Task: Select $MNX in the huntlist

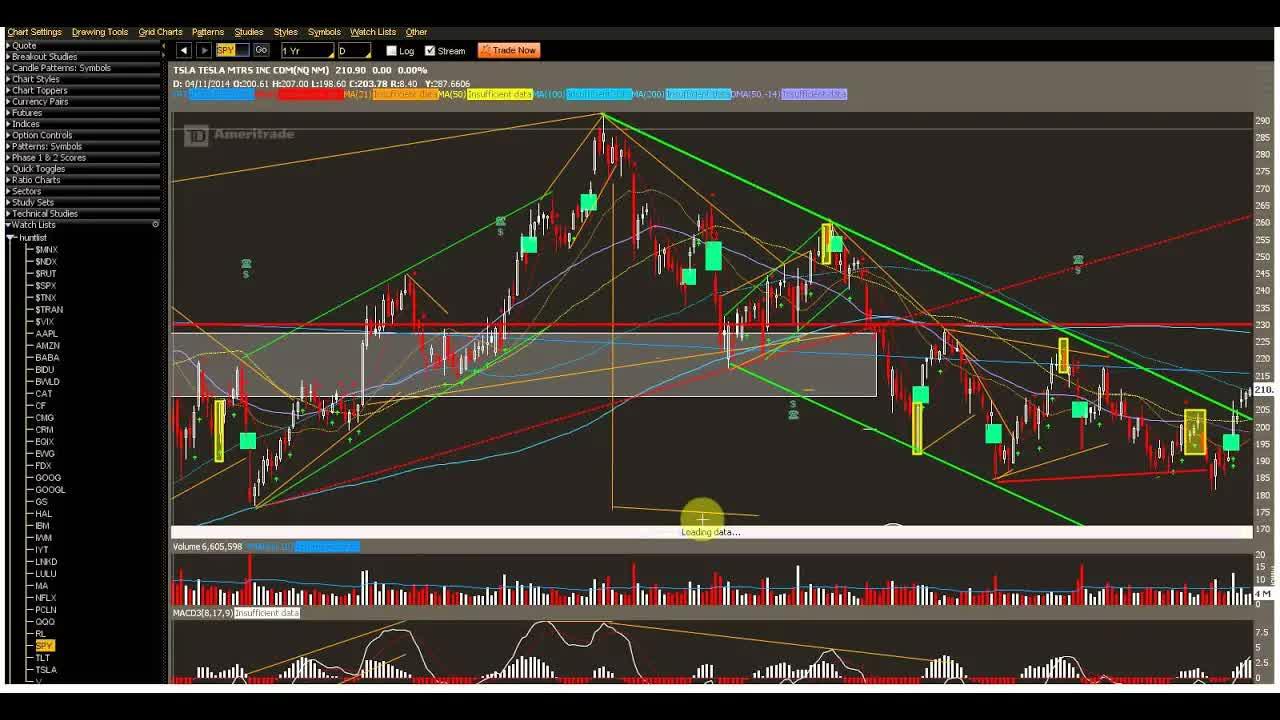Action: (x=46, y=250)
